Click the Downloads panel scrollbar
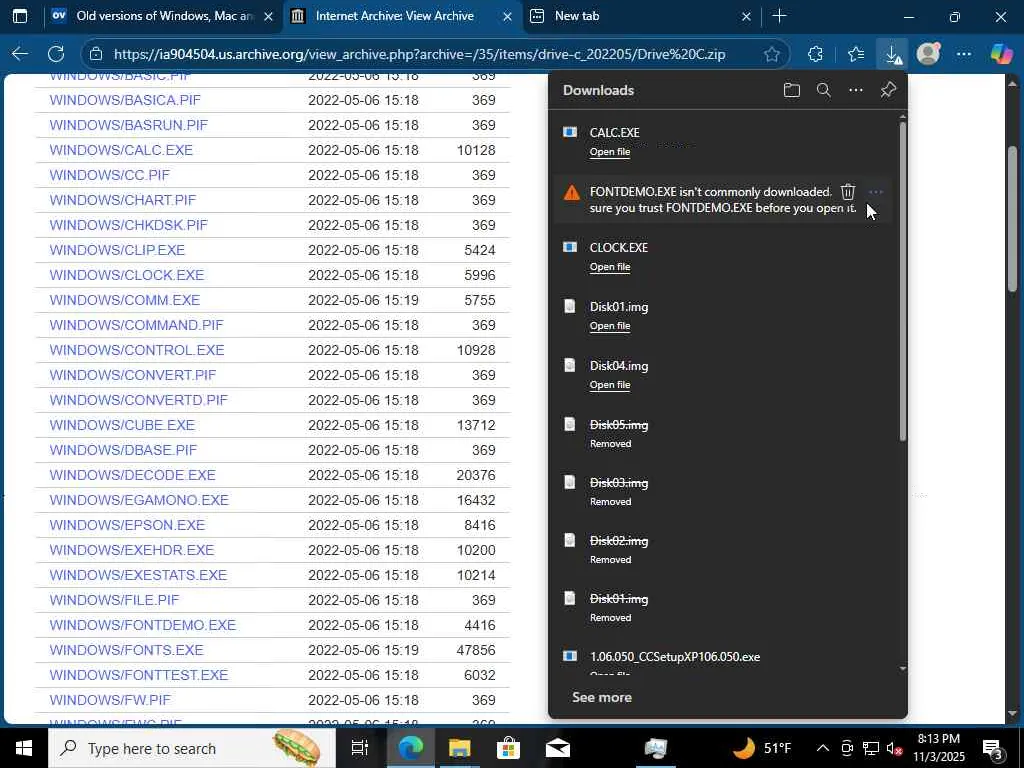Viewport: 1024px width, 768px height. 903,281
